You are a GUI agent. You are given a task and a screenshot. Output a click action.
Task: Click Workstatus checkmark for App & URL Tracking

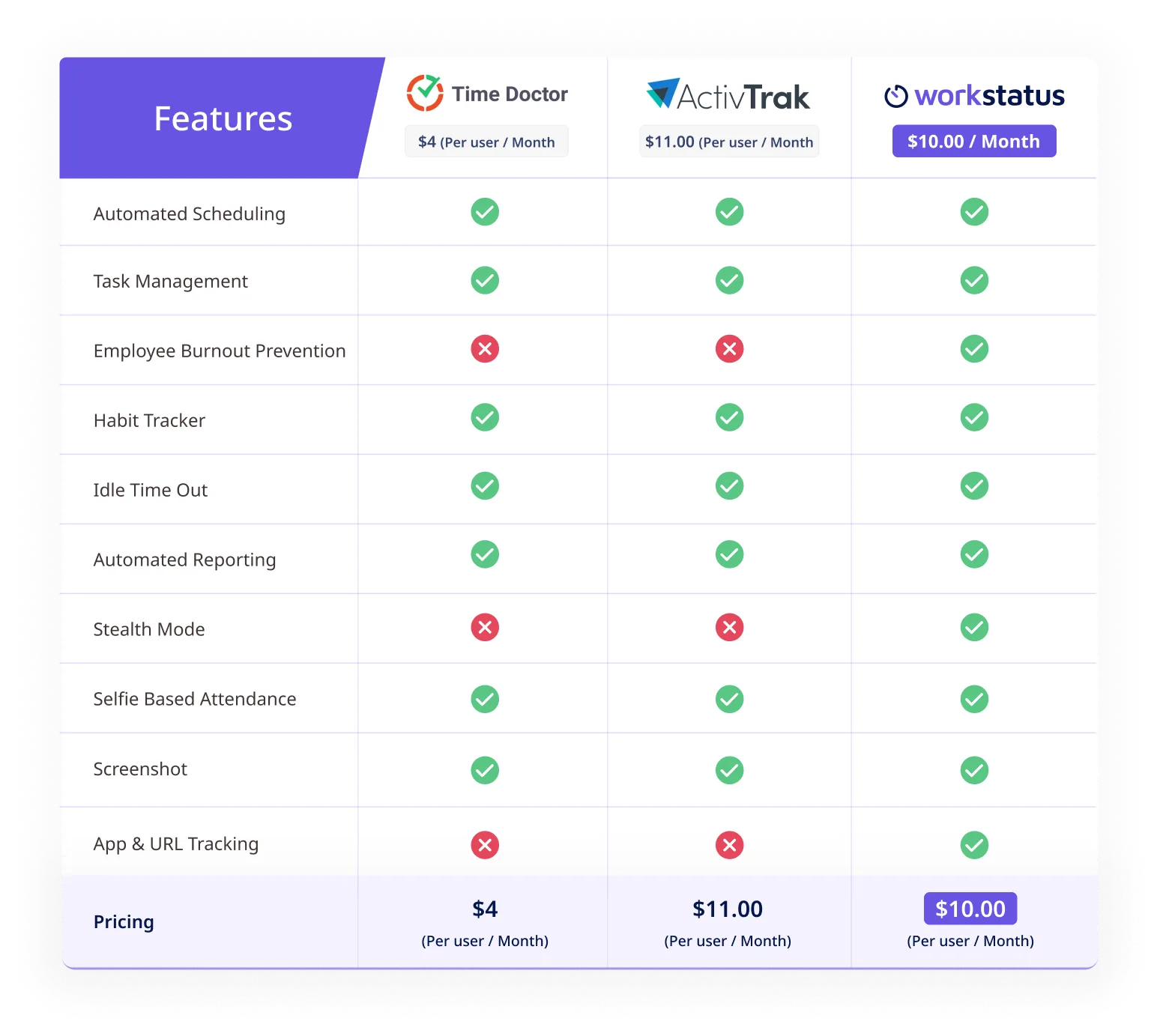coord(974,845)
